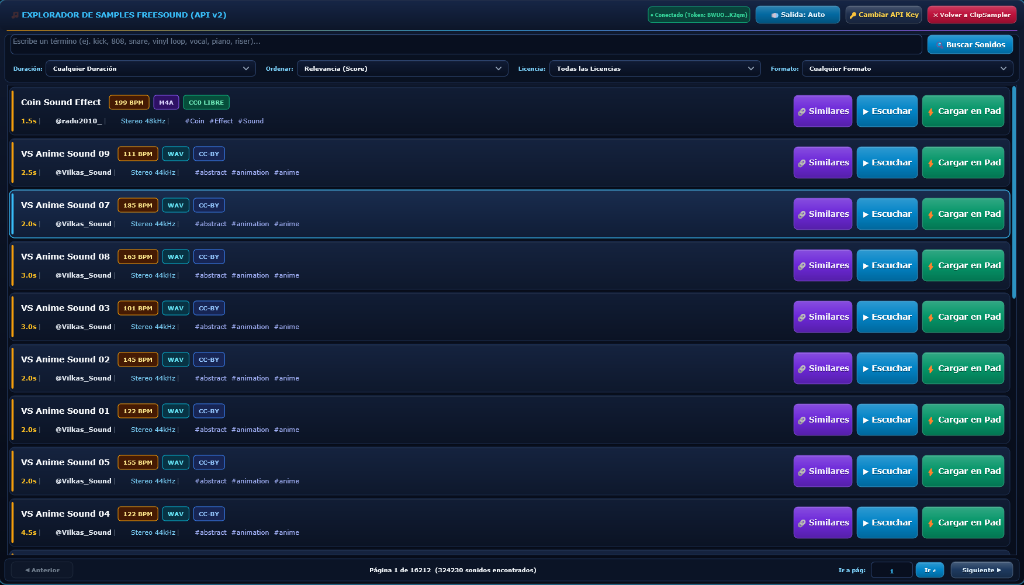1024x585 pixels.
Task: Click Cambiar API Key
Action: [x=883, y=14]
